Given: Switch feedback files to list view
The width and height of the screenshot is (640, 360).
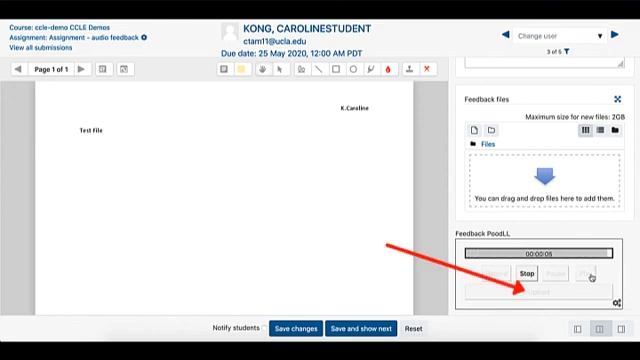Looking at the screenshot, I should point(600,130).
